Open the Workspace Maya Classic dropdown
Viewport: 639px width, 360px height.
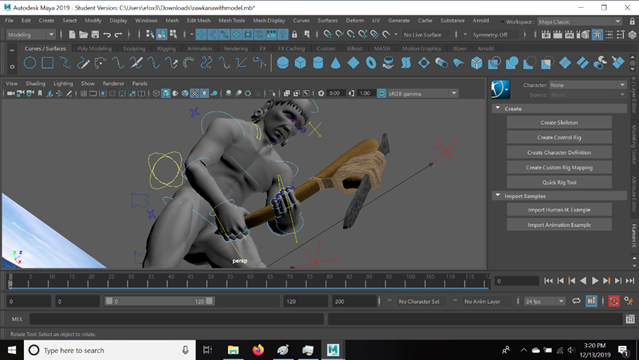coord(580,22)
